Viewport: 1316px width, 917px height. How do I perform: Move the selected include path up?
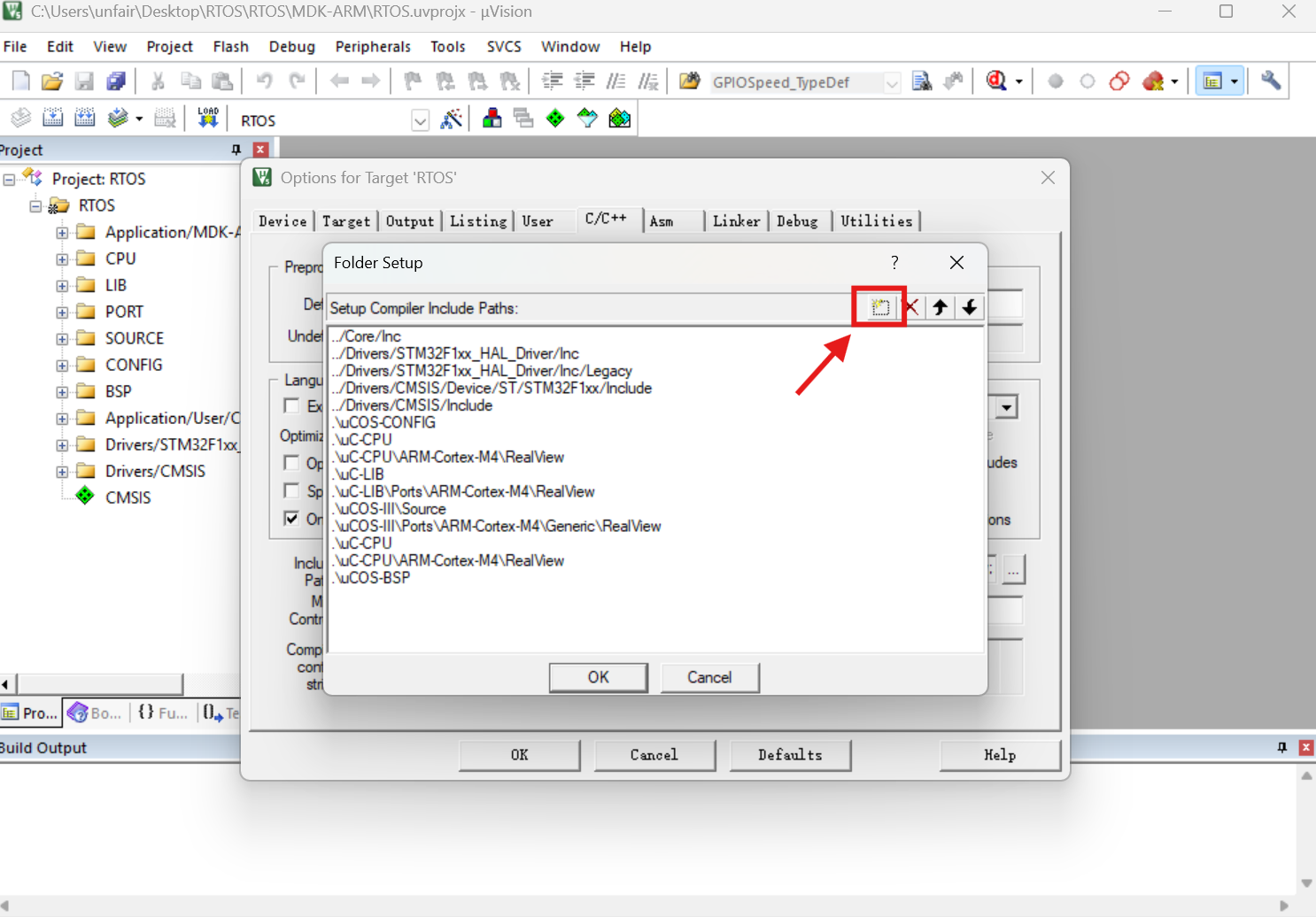tap(941, 307)
